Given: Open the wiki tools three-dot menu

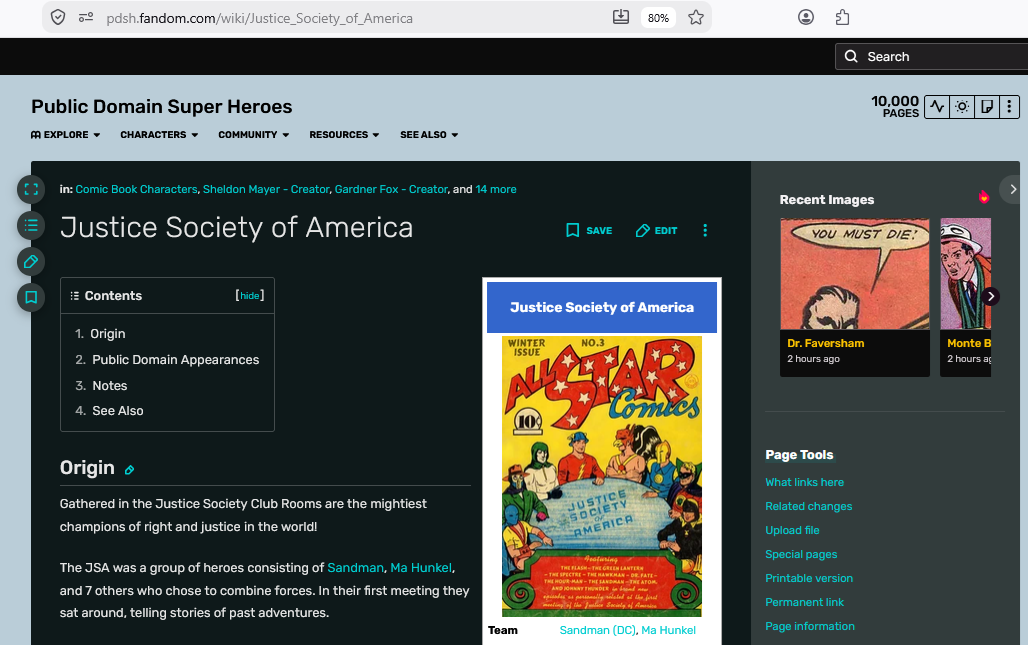Looking at the screenshot, I should click(x=1009, y=106).
